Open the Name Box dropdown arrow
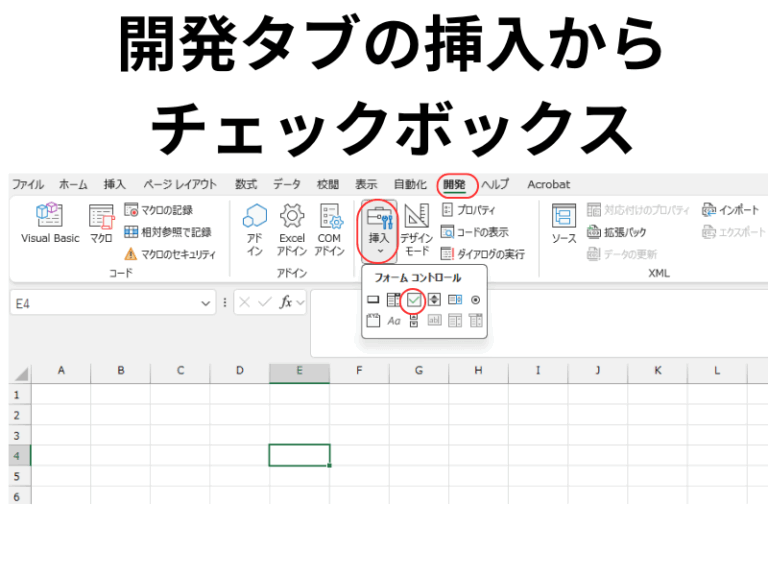Screen dimensions: 768x576 206,302
